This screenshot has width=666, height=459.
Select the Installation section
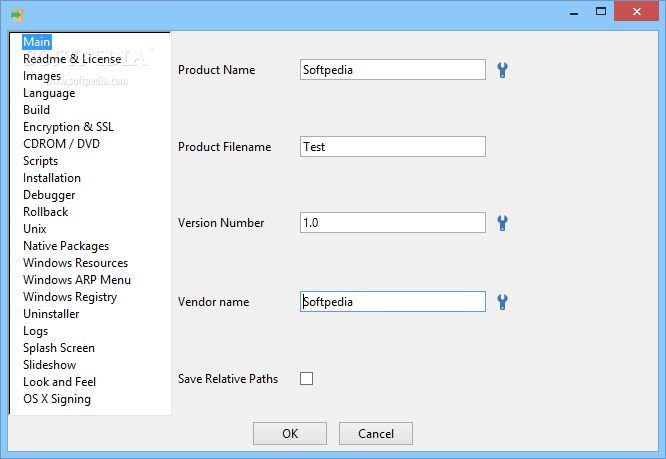coord(52,178)
